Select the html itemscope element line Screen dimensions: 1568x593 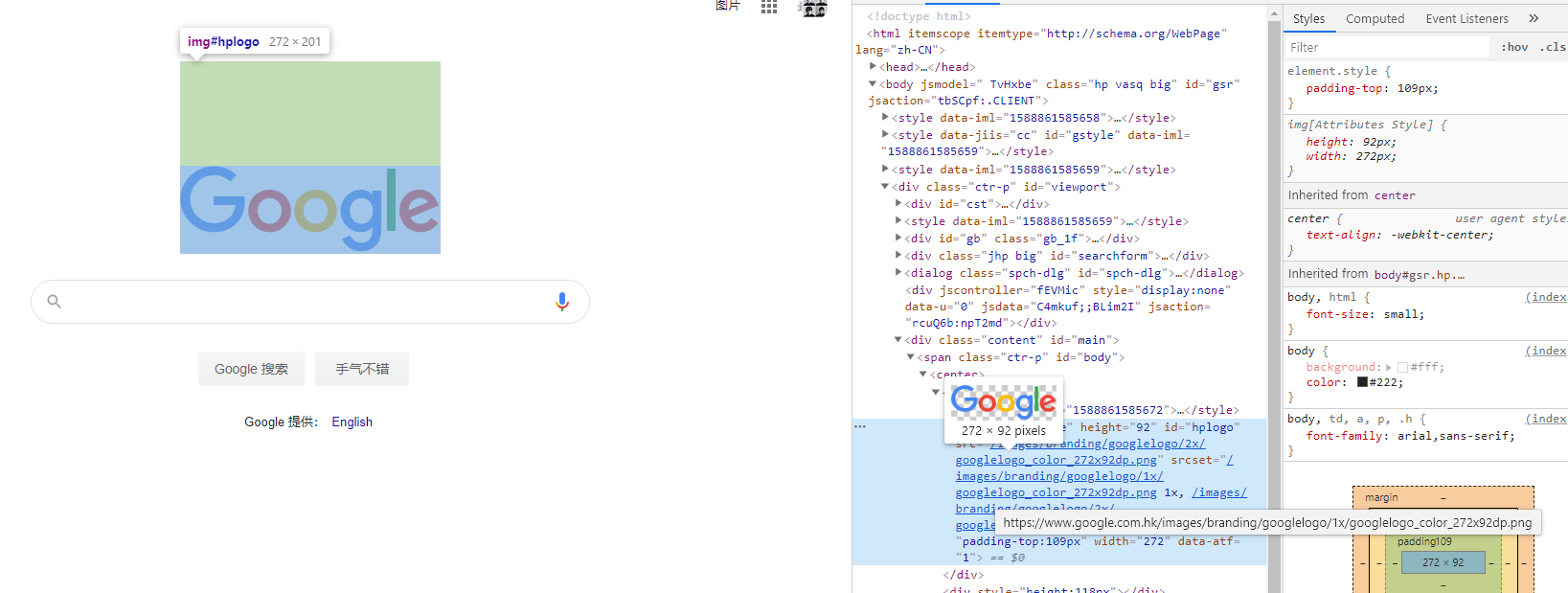(1041, 41)
